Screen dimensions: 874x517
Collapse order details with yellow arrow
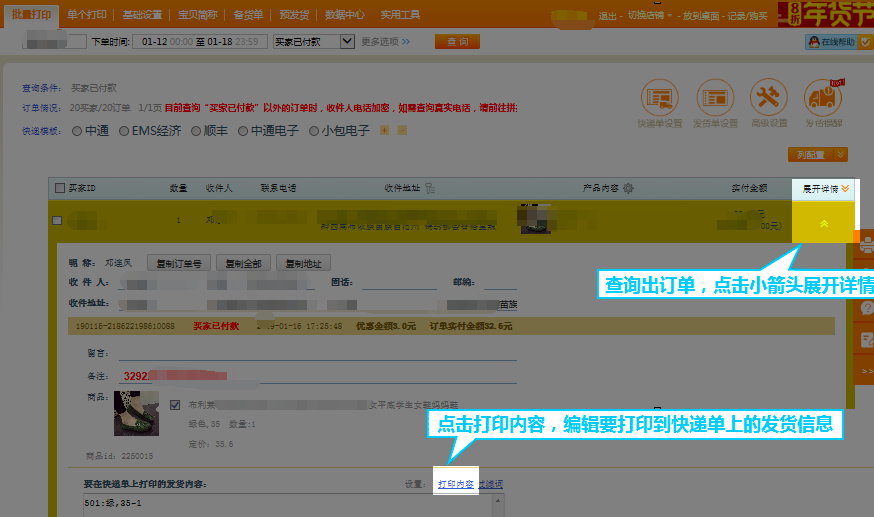click(823, 223)
